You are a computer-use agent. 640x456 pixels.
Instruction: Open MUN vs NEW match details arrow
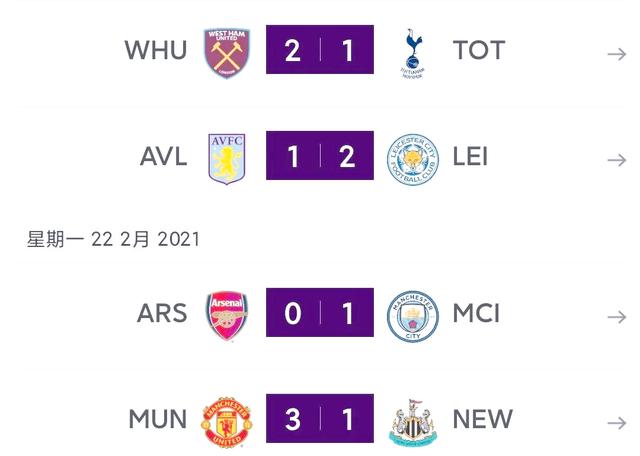(x=616, y=422)
